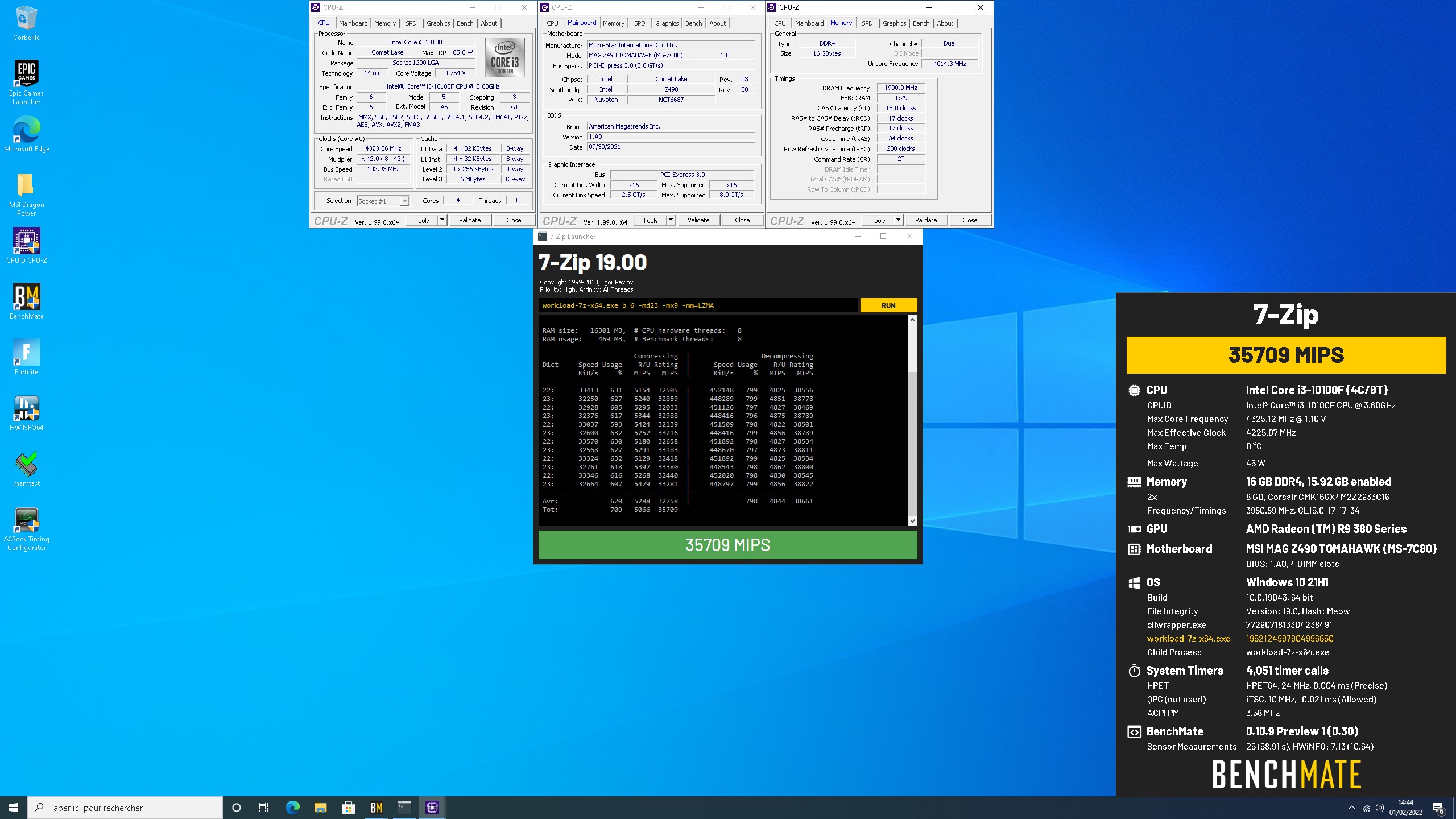Expand Tools arrow in the Mainboard CPU-Z window
The image size is (1456, 819).
[671, 220]
